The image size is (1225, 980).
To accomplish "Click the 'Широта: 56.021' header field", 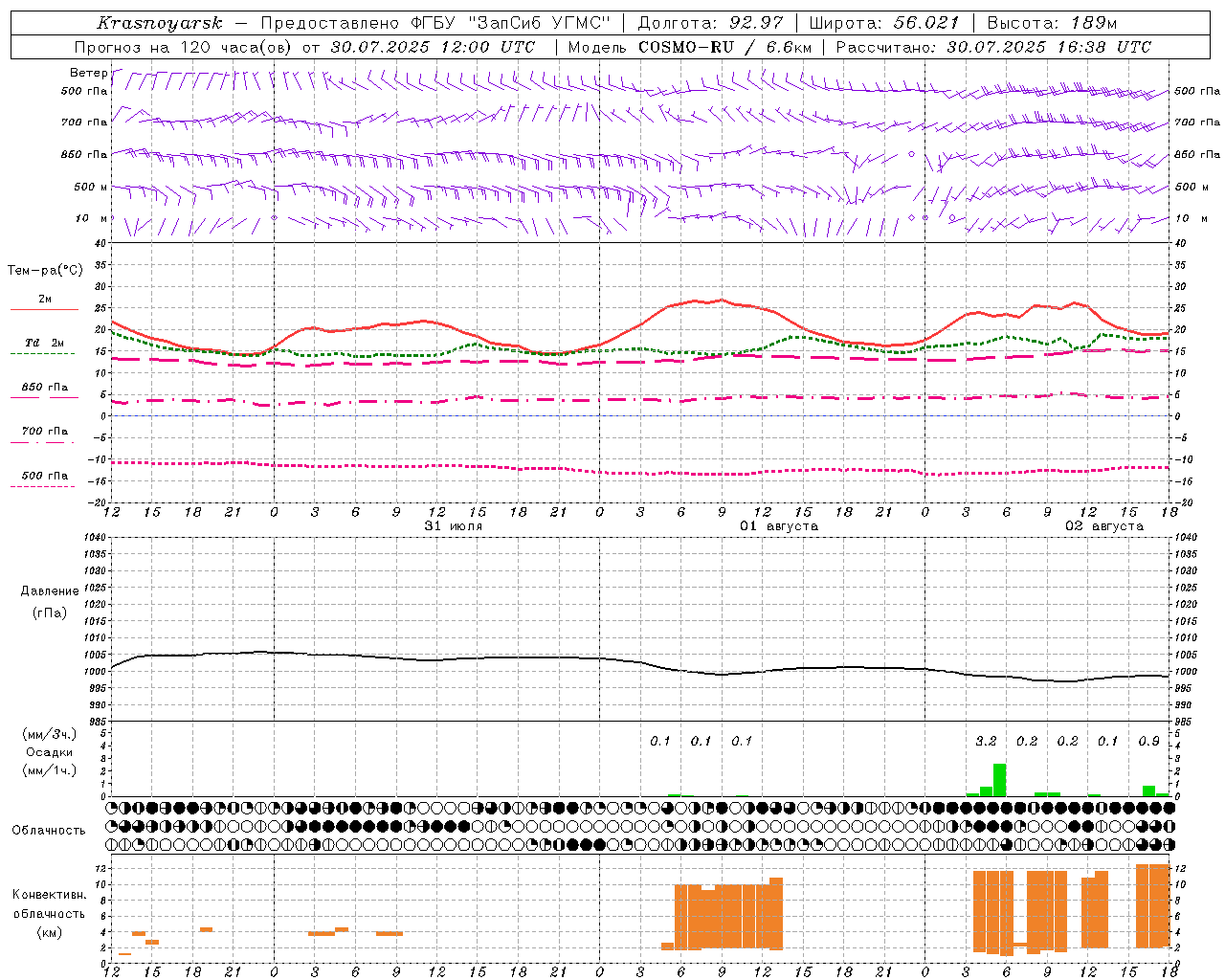I will tap(884, 23).
